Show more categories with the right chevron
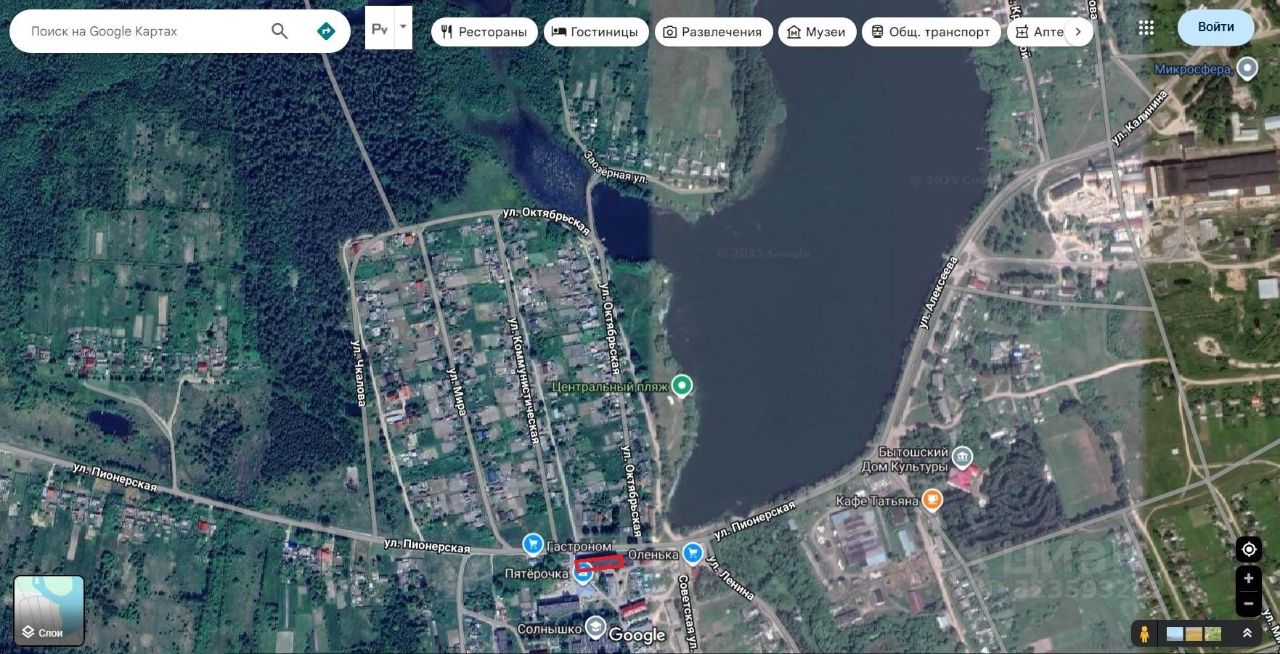The height and width of the screenshot is (654, 1280). click(1077, 32)
